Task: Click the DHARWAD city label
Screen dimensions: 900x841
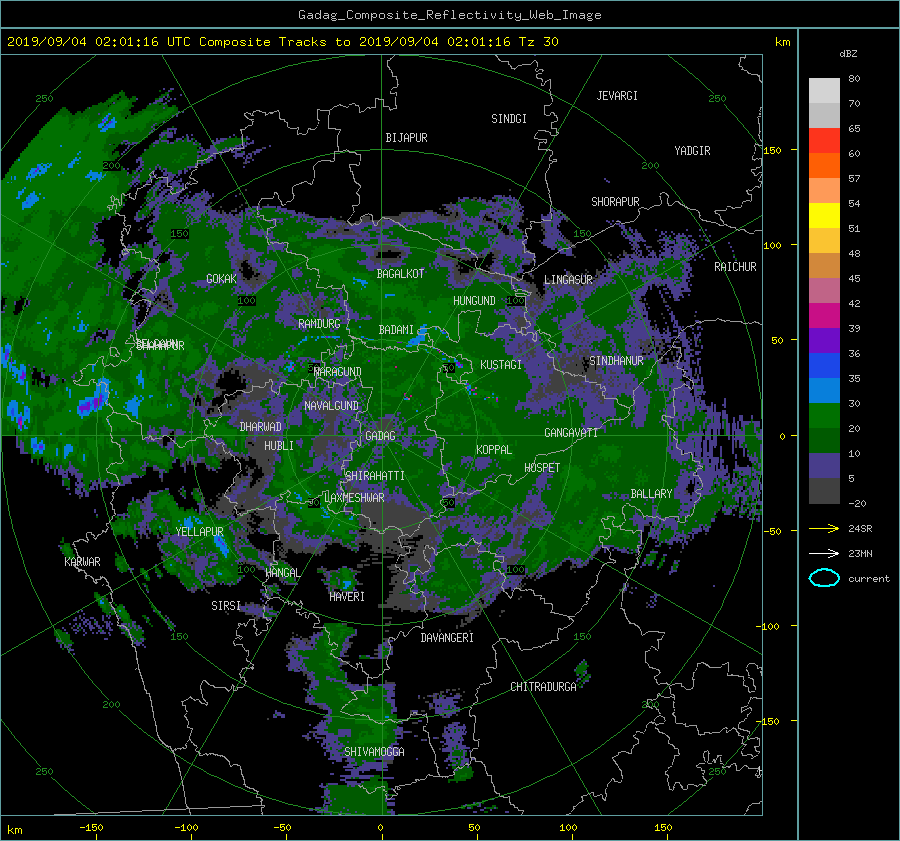Action: point(261,427)
